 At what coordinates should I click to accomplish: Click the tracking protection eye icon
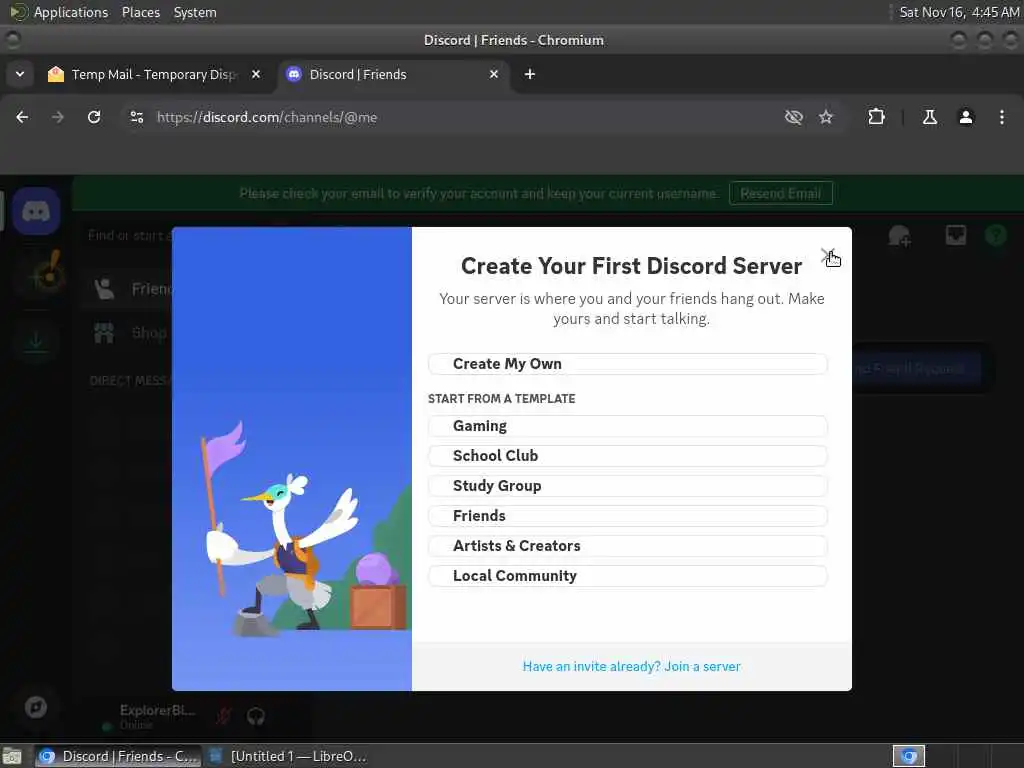pyautogui.click(x=793, y=118)
